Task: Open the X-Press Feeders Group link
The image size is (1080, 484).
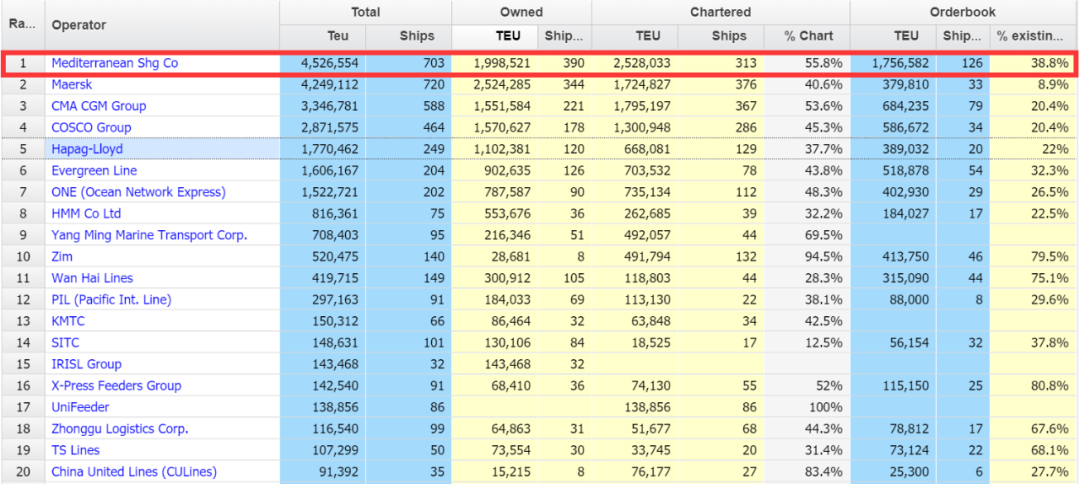Action: 116,386
